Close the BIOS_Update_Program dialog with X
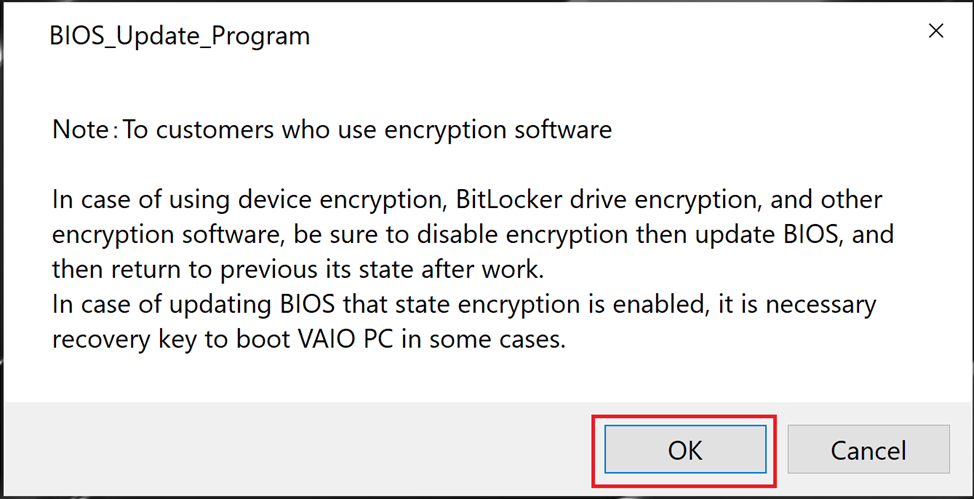Viewport: 974px width, 499px height. click(936, 31)
